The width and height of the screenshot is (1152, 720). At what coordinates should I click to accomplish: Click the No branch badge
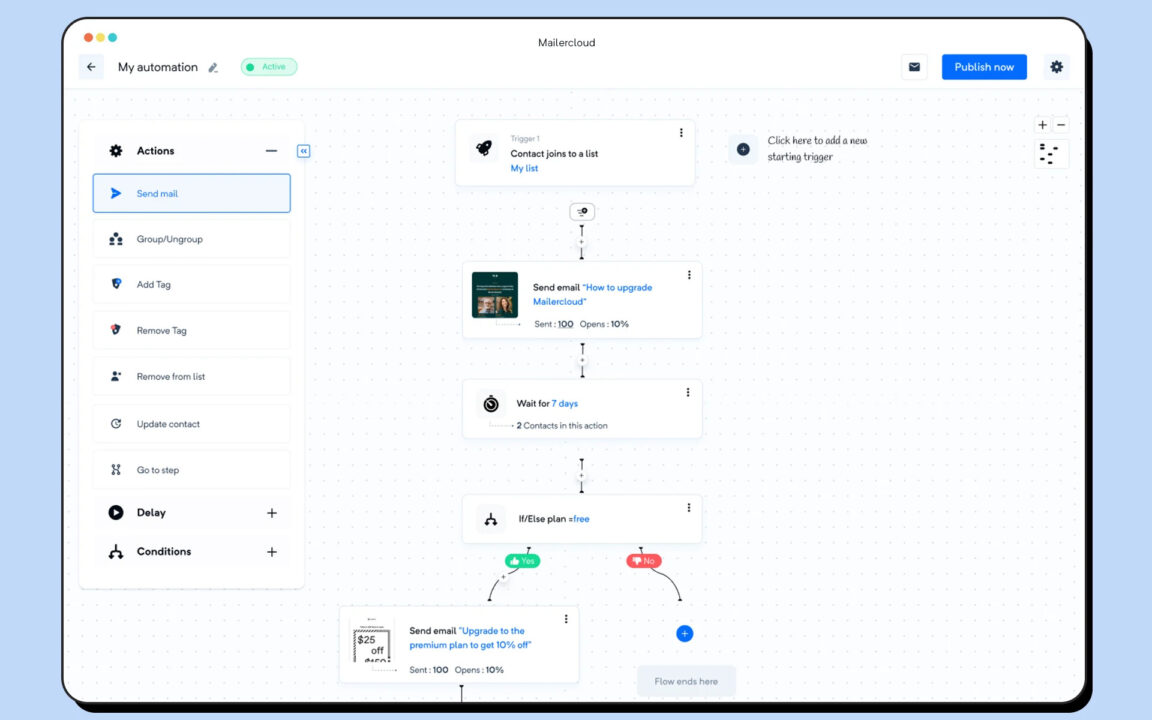click(x=644, y=561)
